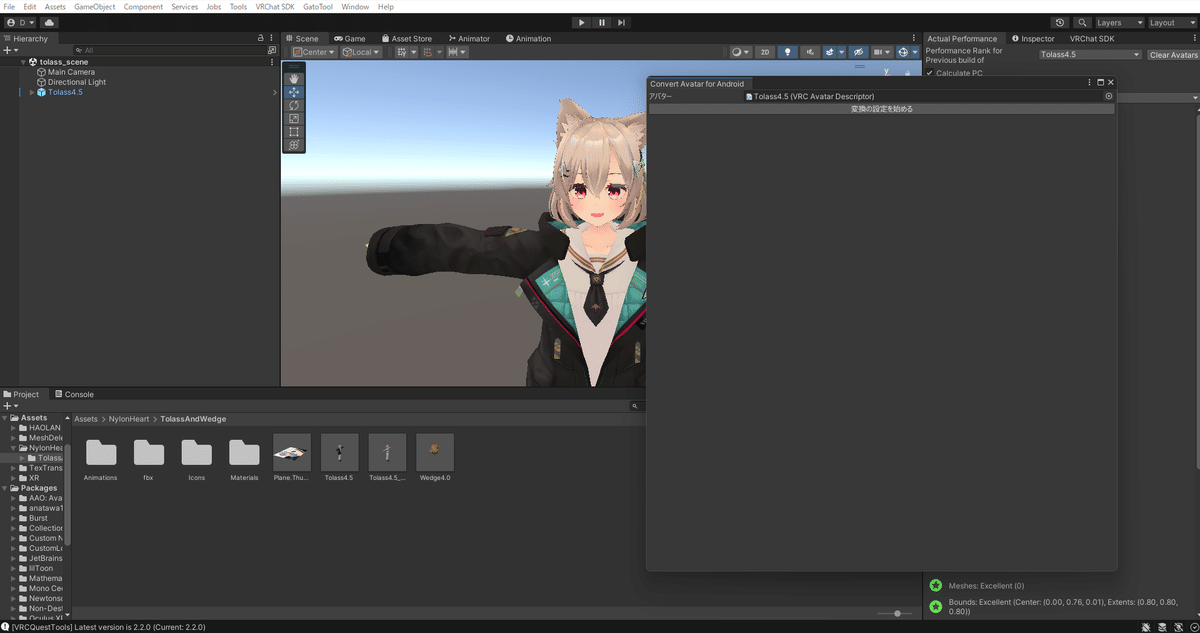The width and height of the screenshot is (1200, 633).
Task: Uncheck the Calculate PC checkbox
Action: (930, 73)
